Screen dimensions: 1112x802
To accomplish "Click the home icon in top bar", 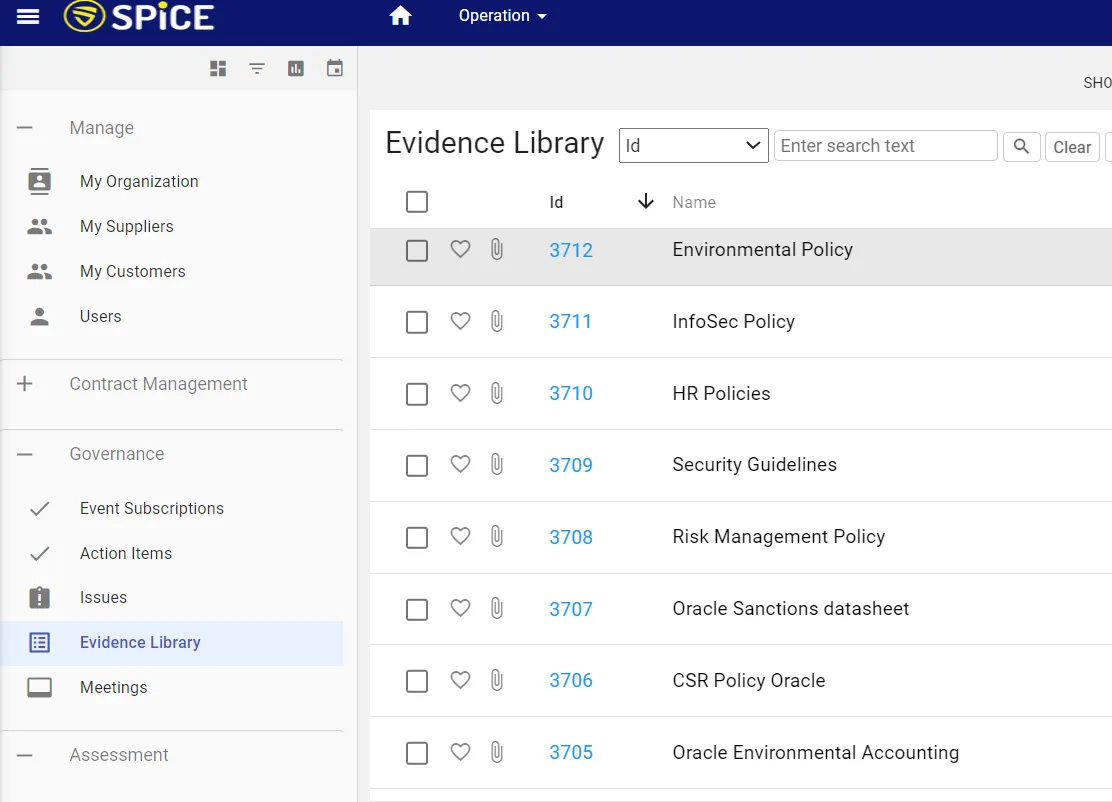I will (x=401, y=16).
